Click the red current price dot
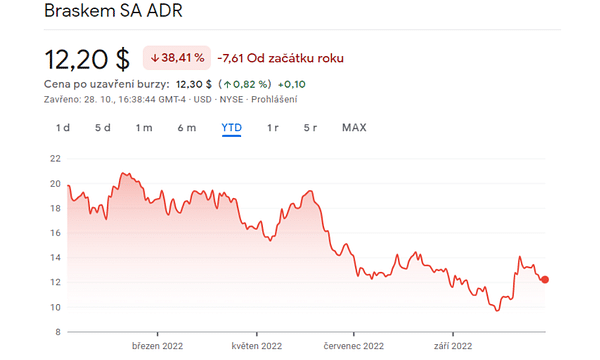The image size is (600, 360). [x=545, y=280]
